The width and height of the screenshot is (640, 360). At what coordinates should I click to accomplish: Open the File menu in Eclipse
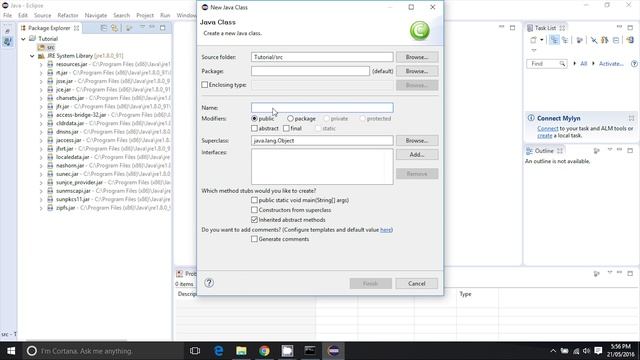pos(7,15)
